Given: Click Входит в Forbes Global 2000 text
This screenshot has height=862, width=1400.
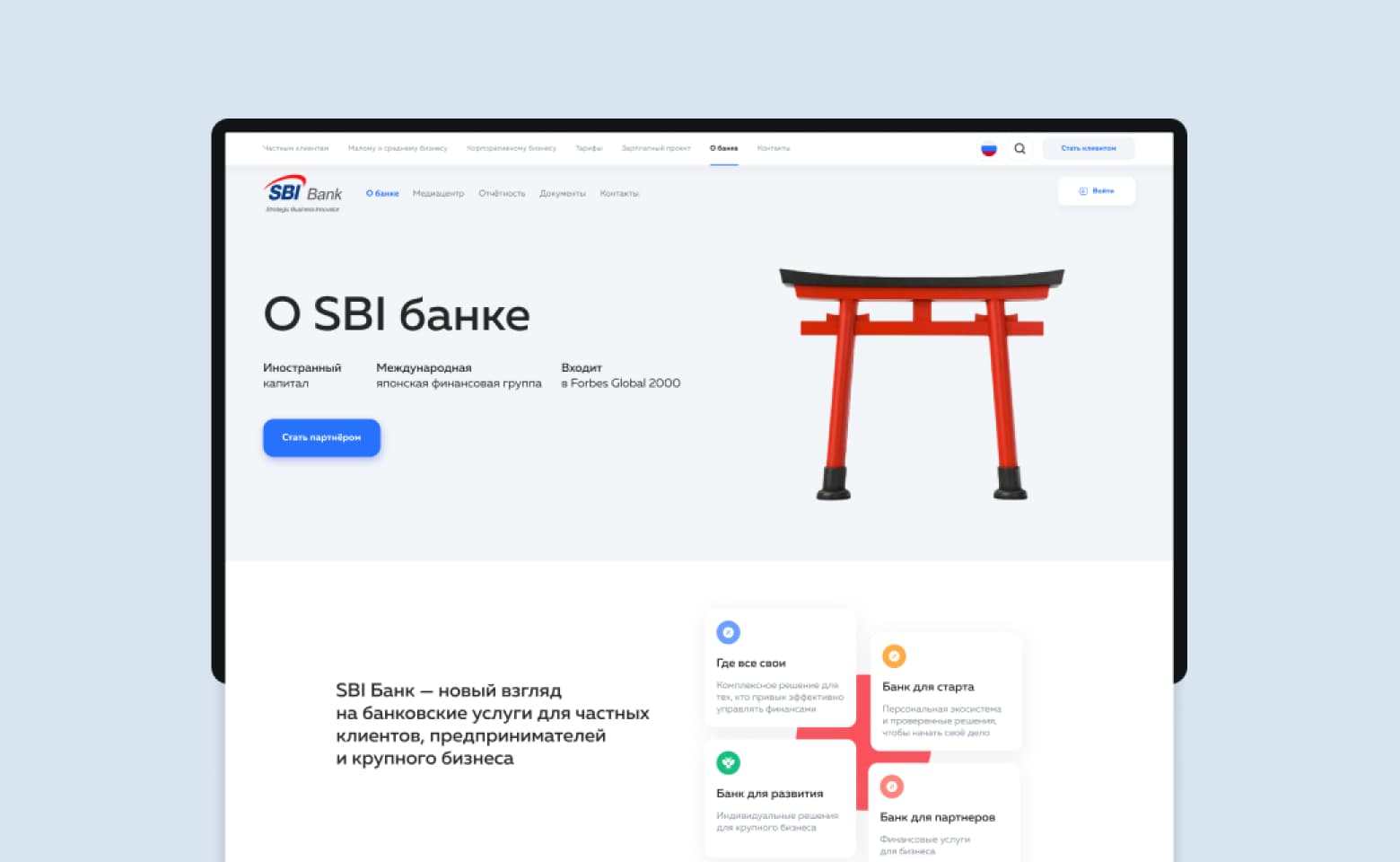Looking at the screenshot, I should [620, 375].
